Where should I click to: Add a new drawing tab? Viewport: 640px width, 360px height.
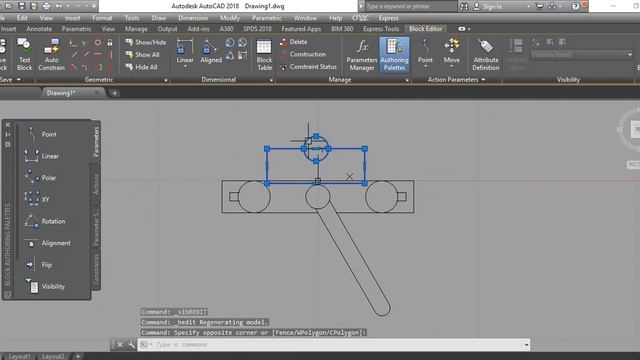click(115, 93)
